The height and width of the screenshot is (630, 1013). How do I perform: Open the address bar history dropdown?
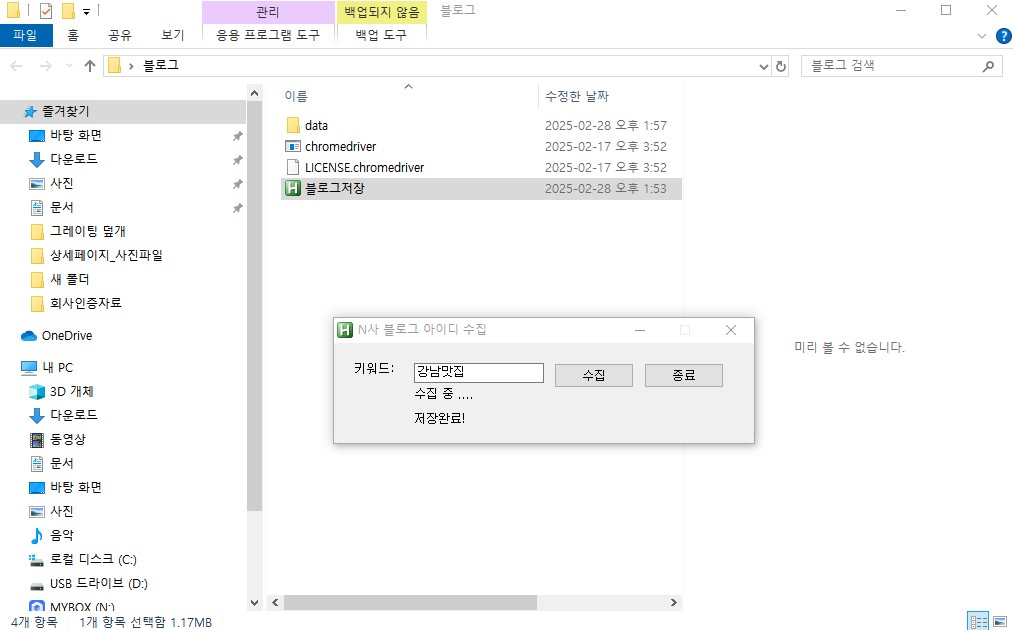pos(764,66)
